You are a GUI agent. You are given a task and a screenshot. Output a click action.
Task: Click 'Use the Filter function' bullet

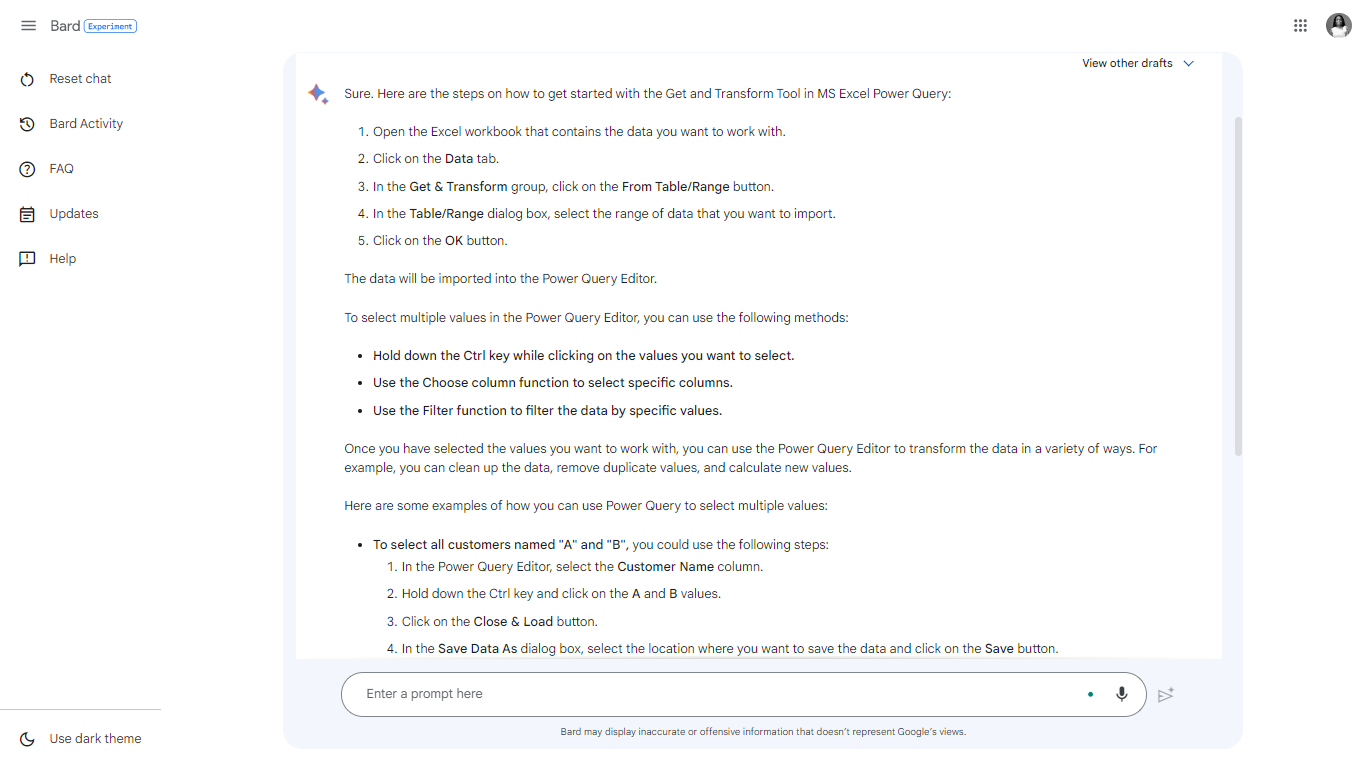click(x=547, y=411)
